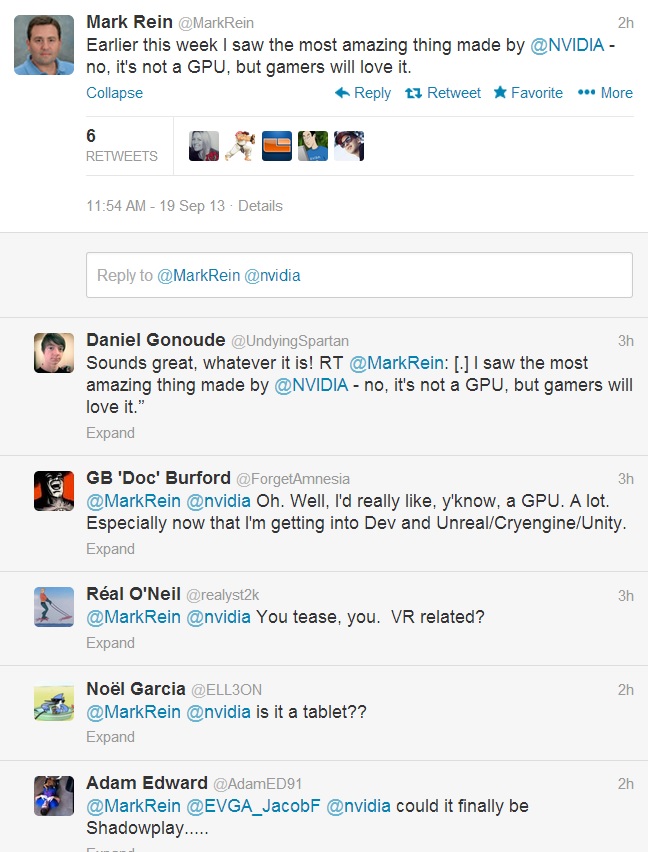
Task: View the last retweeter's avatar
Action: [x=349, y=146]
